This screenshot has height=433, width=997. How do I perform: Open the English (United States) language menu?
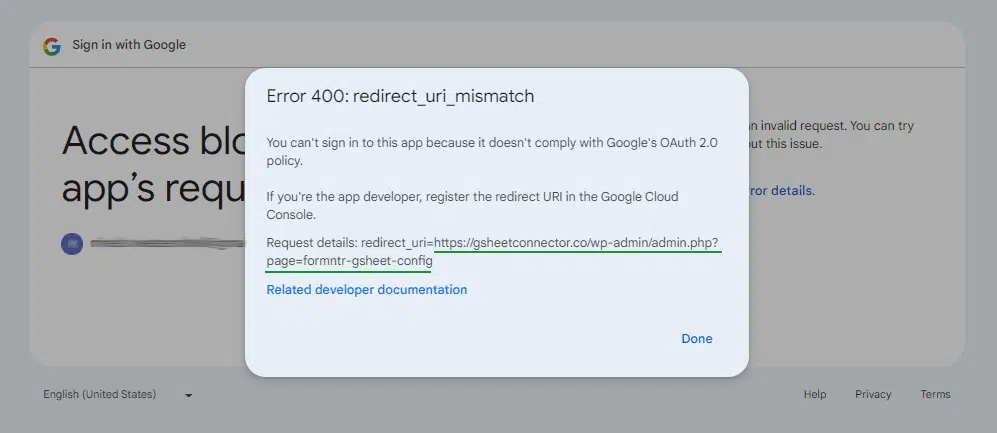[x=100, y=394]
